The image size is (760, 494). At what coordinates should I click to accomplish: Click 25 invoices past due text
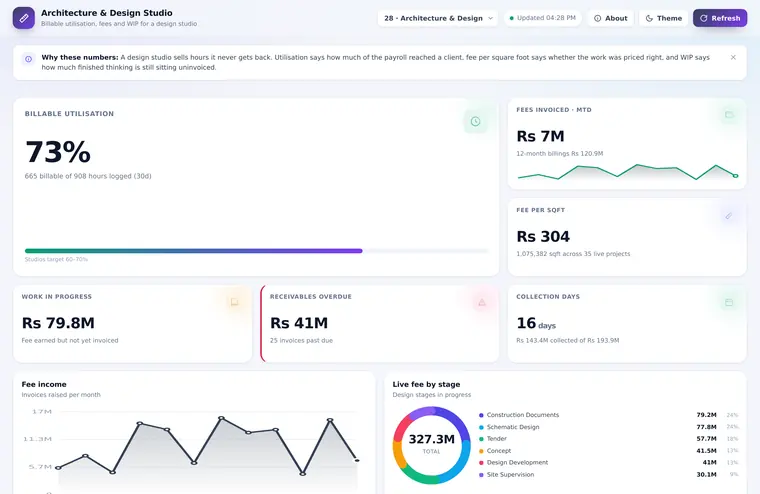(301, 340)
